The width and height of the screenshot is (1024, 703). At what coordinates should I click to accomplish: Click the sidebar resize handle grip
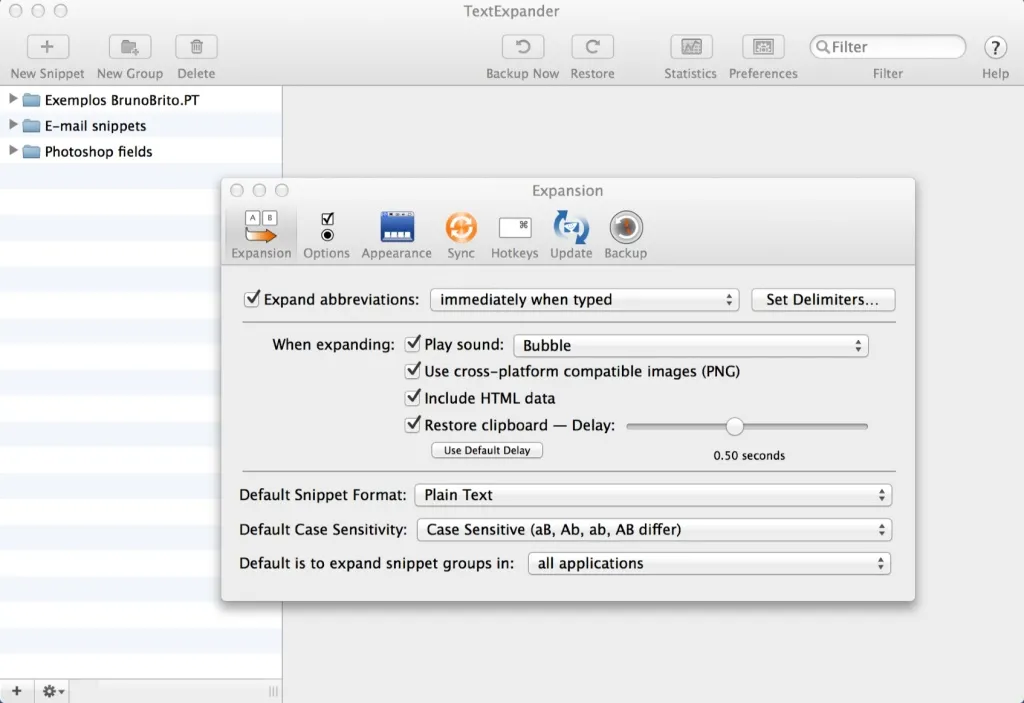[x=273, y=691]
